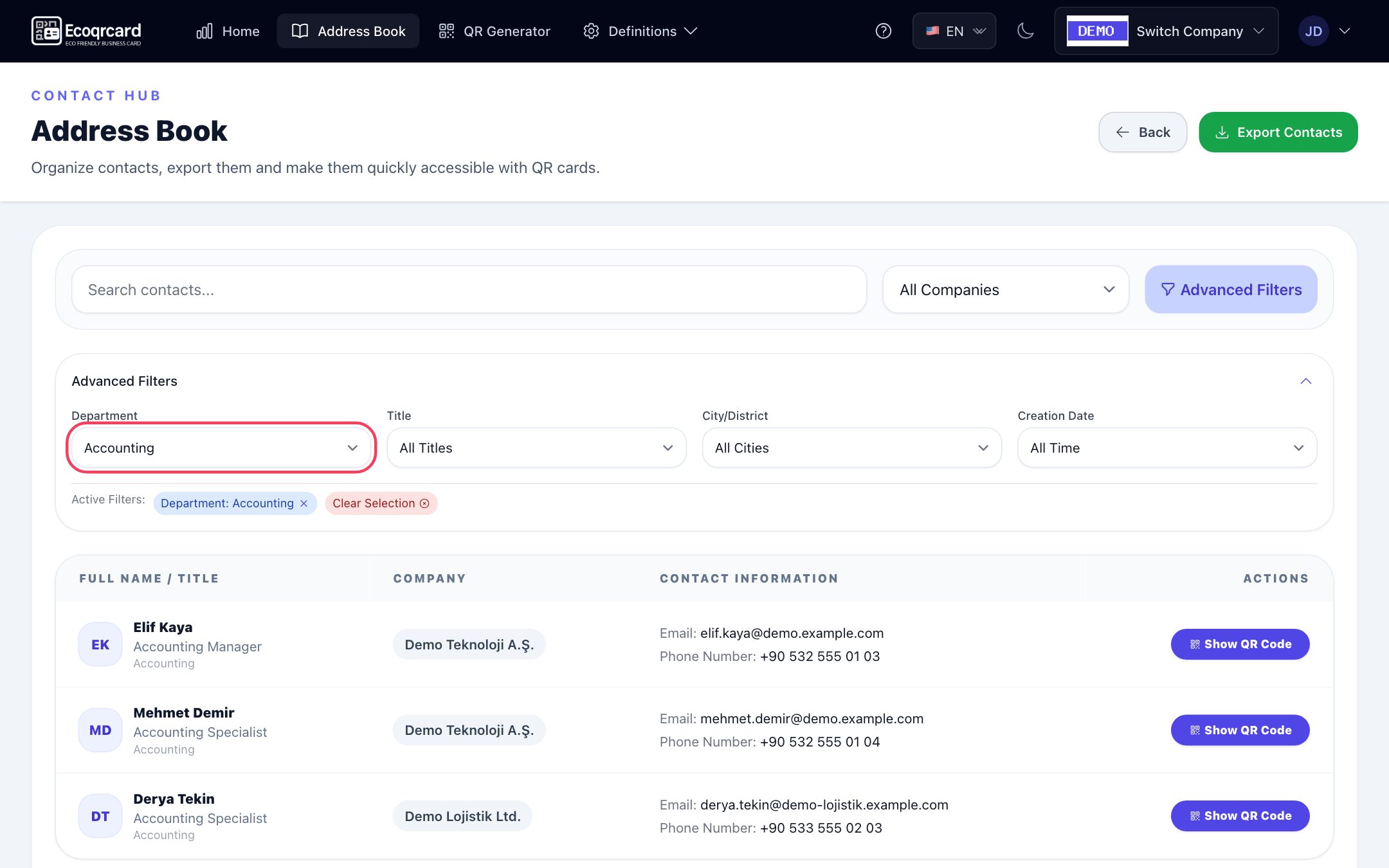Image resolution: width=1389 pixels, height=868 pixels.
Task: Click the Elif Kaya name
Action: click(163, 627)
